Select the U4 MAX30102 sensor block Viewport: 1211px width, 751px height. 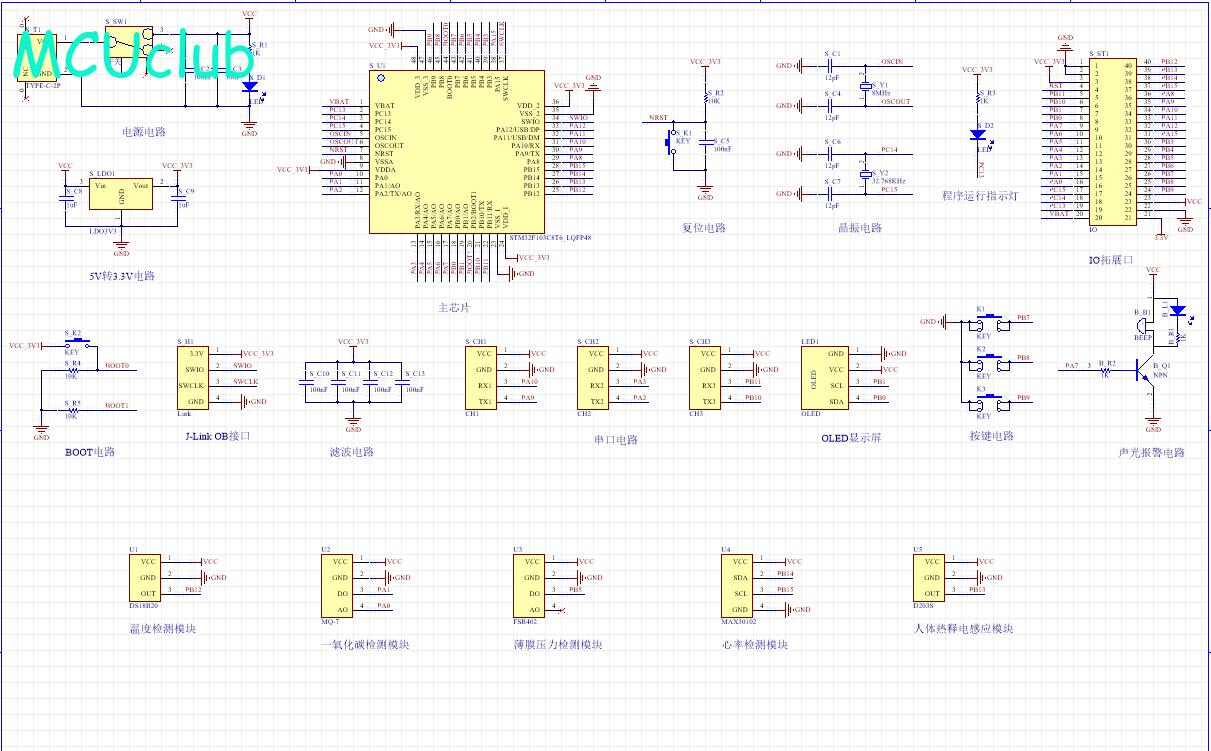coord(738,586)
